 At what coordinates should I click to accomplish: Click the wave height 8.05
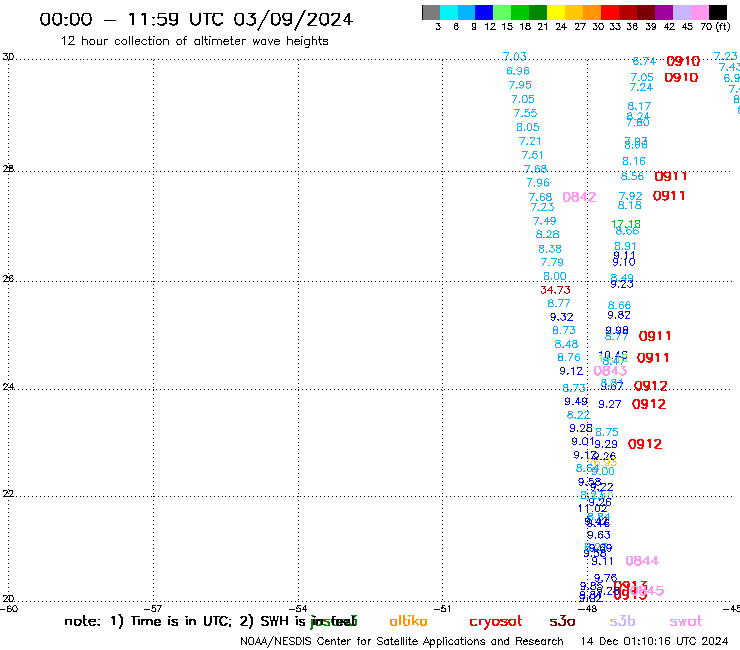[x=528, y=127]
